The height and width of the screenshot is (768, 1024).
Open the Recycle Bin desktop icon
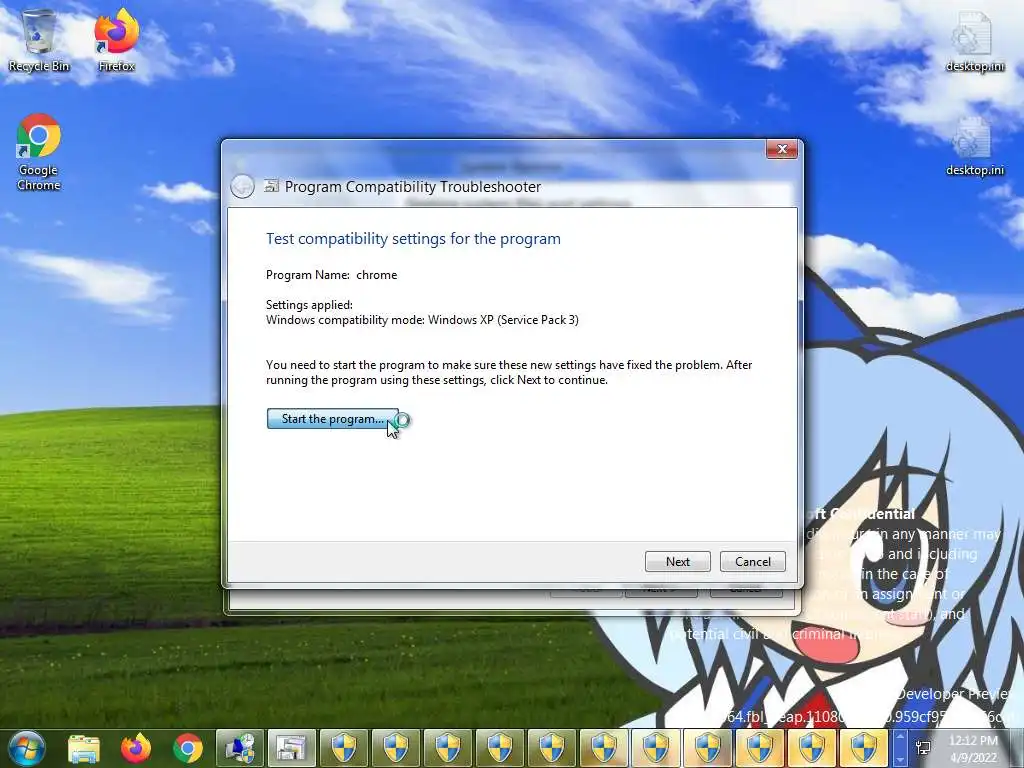[39, 41]
